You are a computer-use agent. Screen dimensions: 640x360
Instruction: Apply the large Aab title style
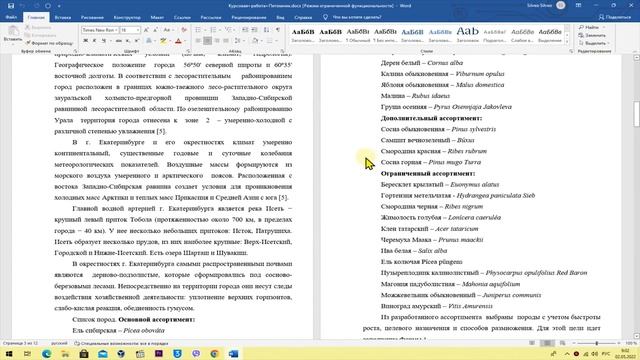click(467, 35)
